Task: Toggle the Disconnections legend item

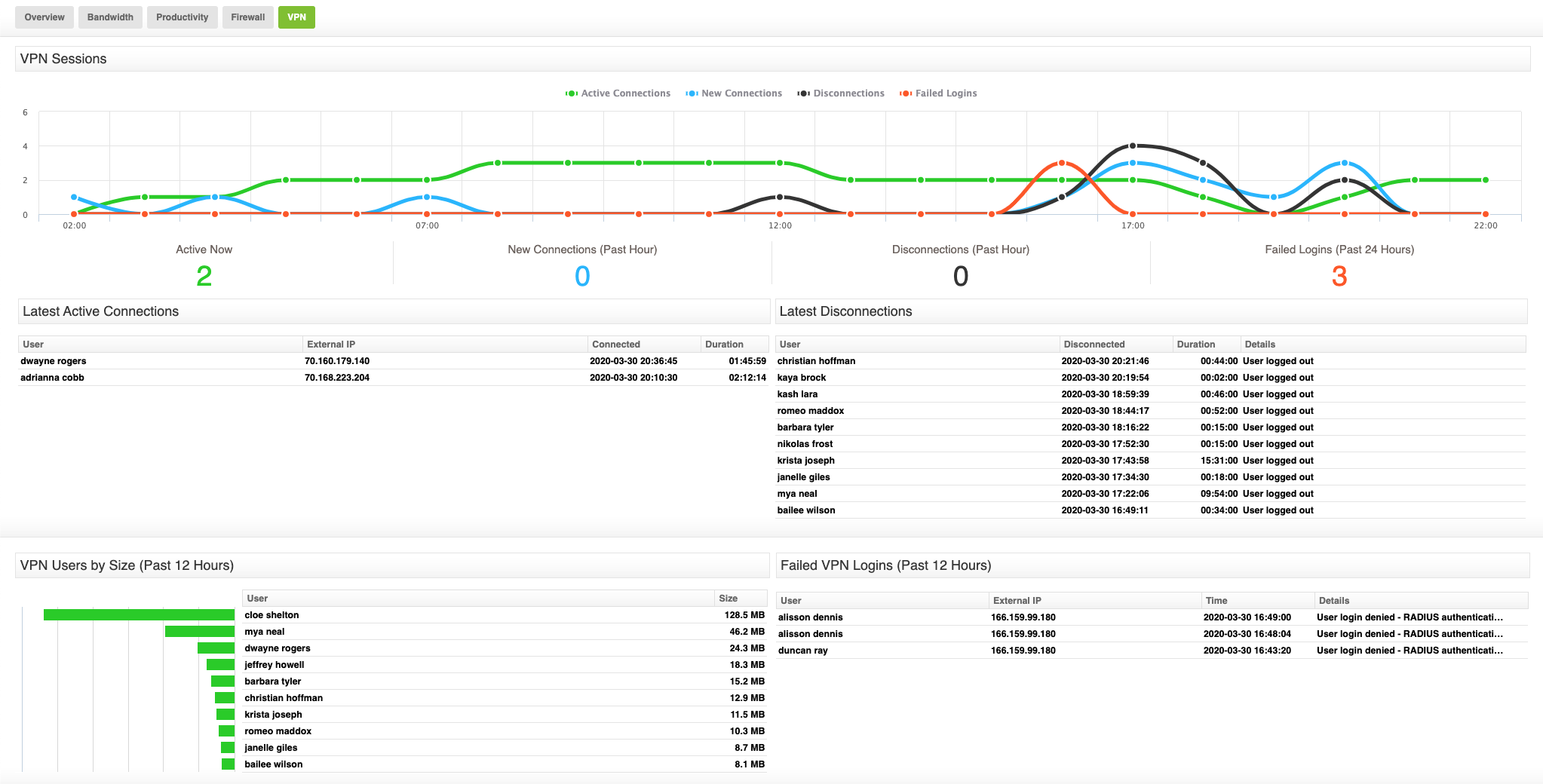Action: click(848, 93)
